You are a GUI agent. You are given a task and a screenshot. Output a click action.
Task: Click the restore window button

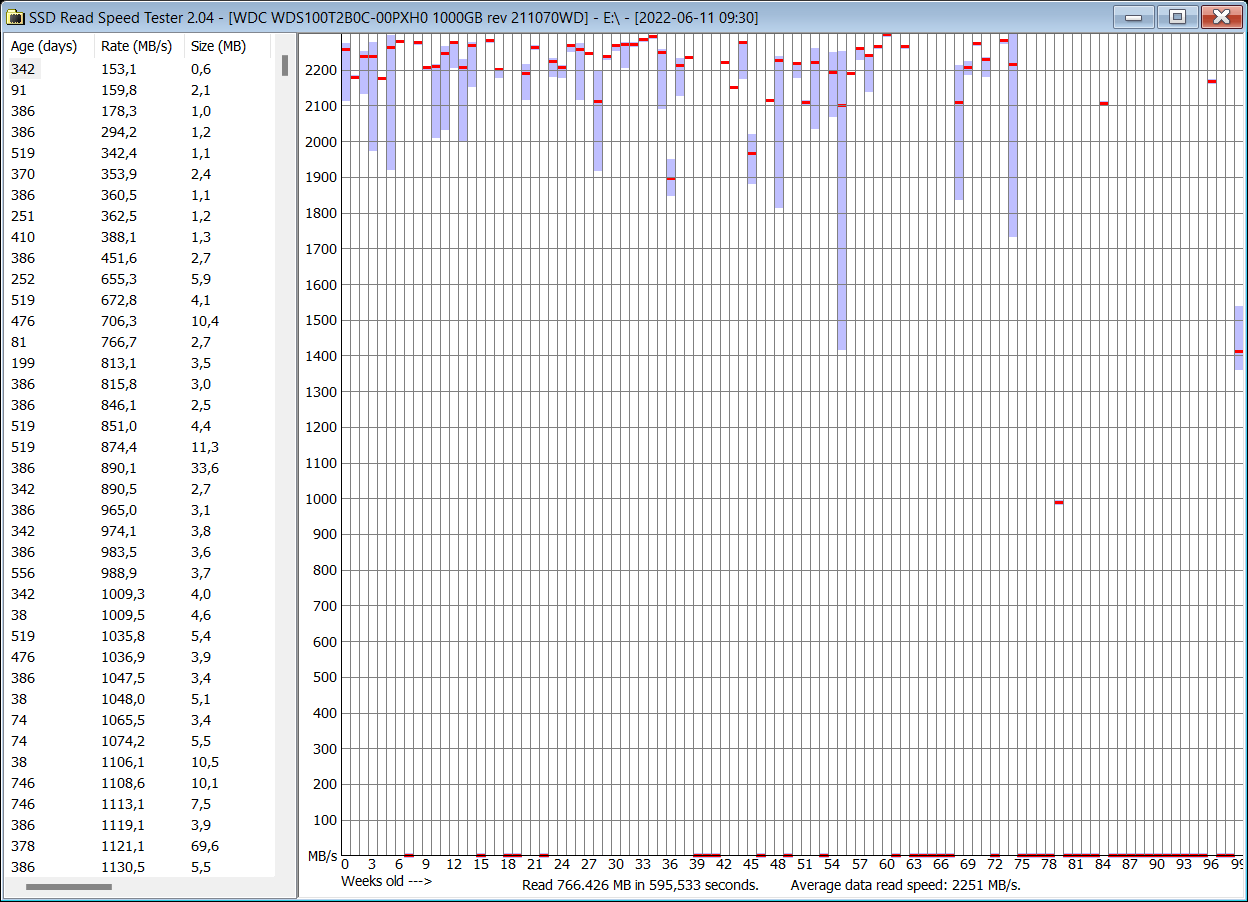pyautogui.click(x=1177, y=17)
